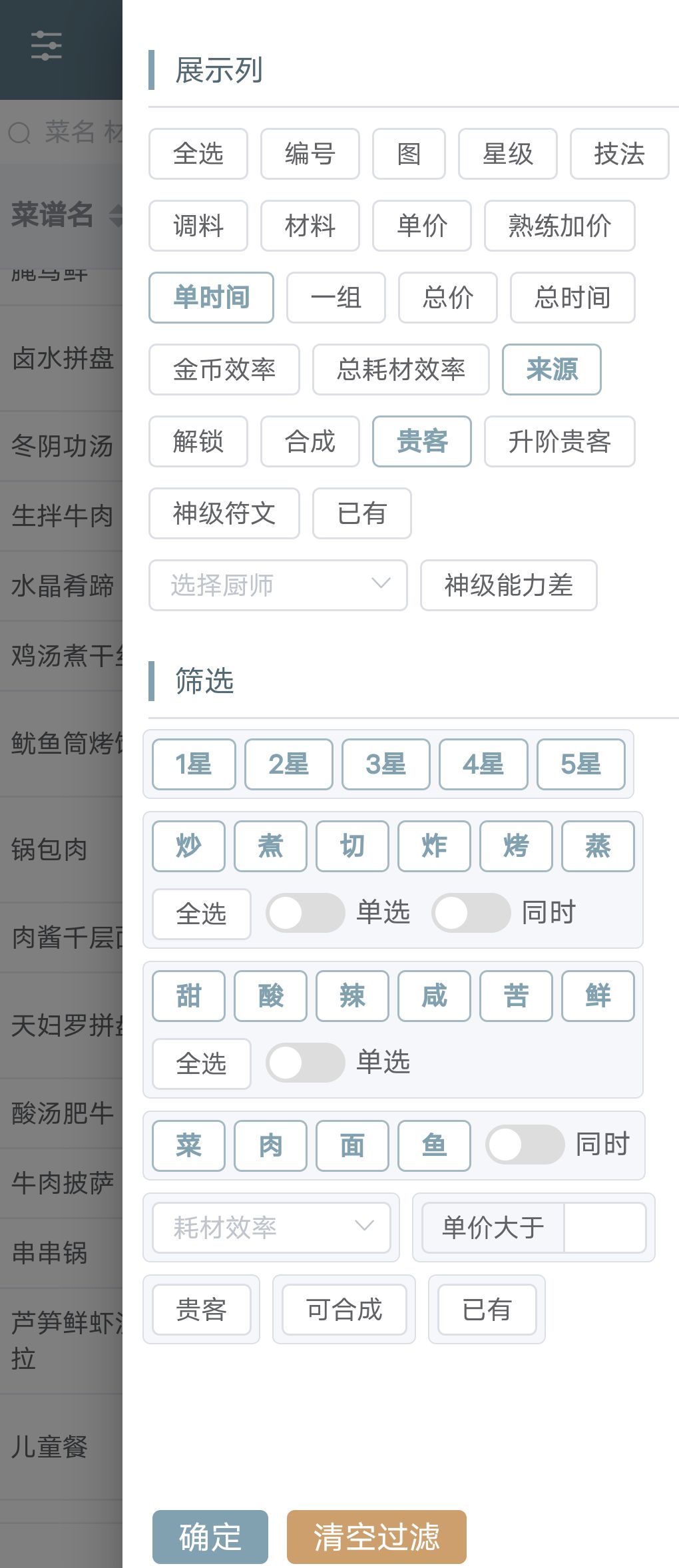Viewport: 679px width, 1568px height.
Task: Toggle the 单选 switch for cooking techniques
Action: (x=306, y=912)
